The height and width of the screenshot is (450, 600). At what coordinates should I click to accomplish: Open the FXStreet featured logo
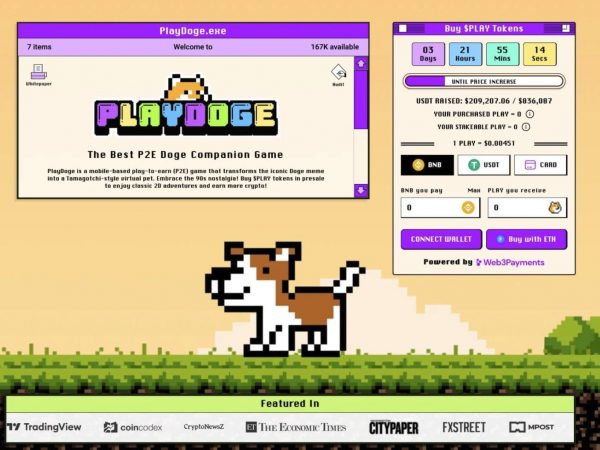(x=464, y=427)
